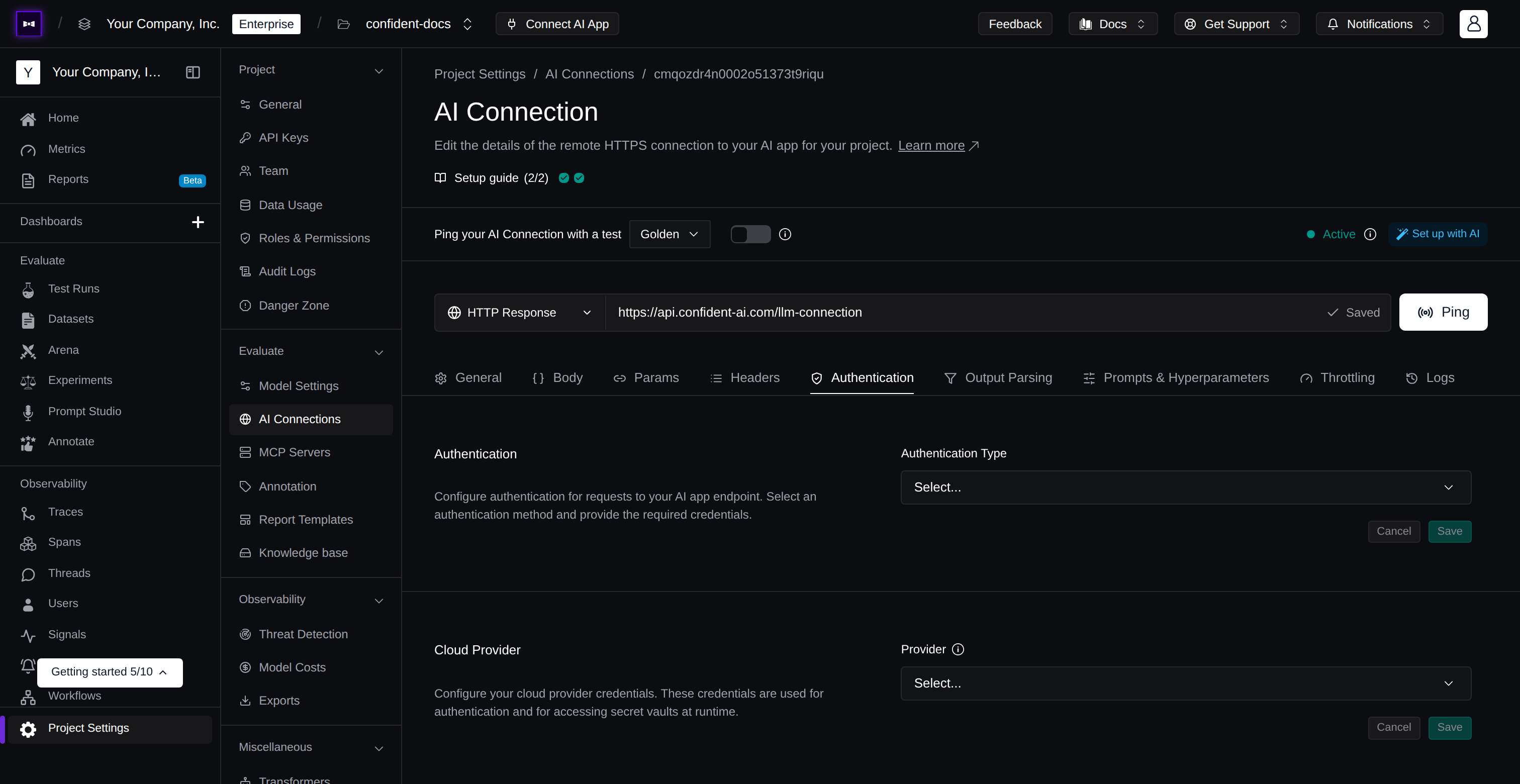Switch to the Output Parsing tab

[998, 378]
